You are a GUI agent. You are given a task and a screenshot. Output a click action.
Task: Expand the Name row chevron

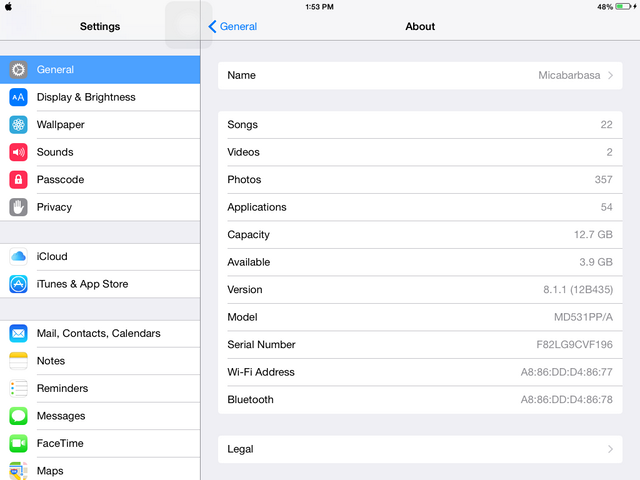tap(610, 75)
